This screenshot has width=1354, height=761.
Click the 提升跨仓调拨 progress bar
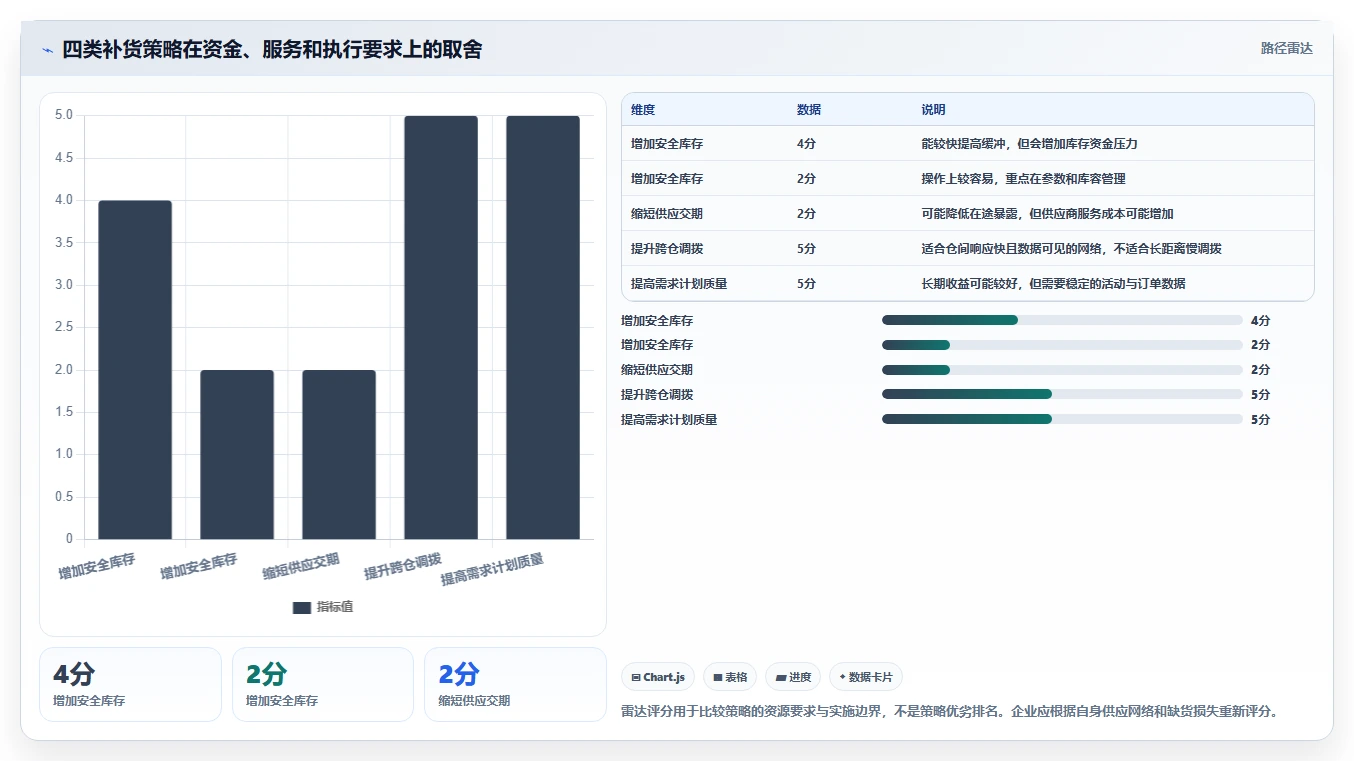coord(1062,395)
